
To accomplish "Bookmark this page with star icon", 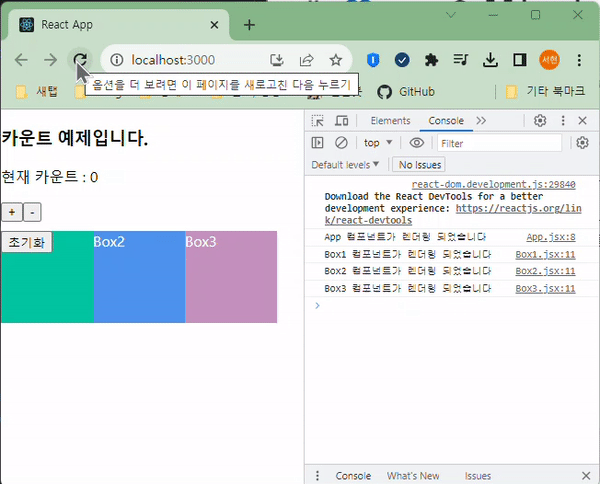I will [x=336, y=60].
